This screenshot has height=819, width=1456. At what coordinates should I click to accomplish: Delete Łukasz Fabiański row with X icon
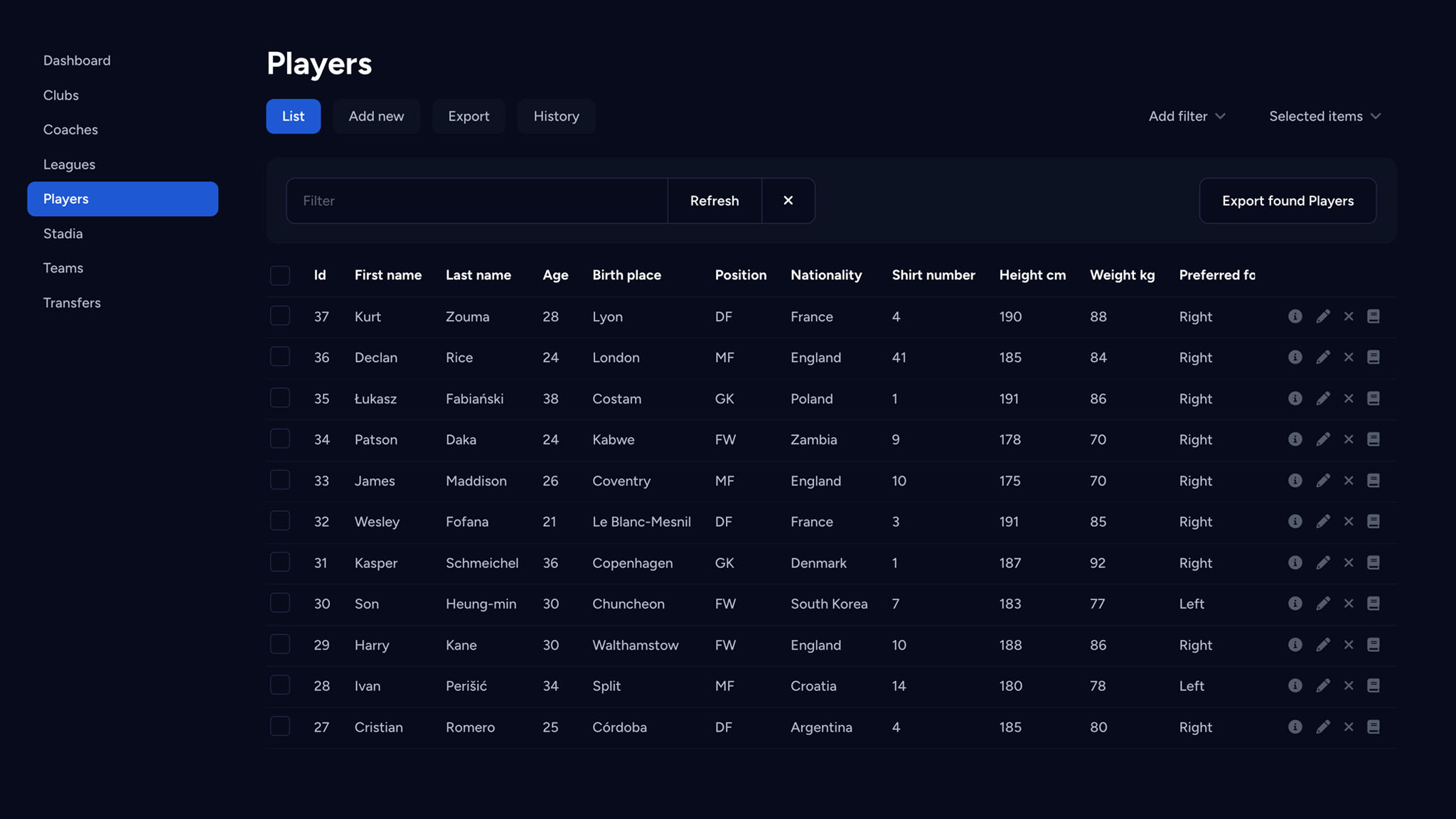click(1349, 398)
